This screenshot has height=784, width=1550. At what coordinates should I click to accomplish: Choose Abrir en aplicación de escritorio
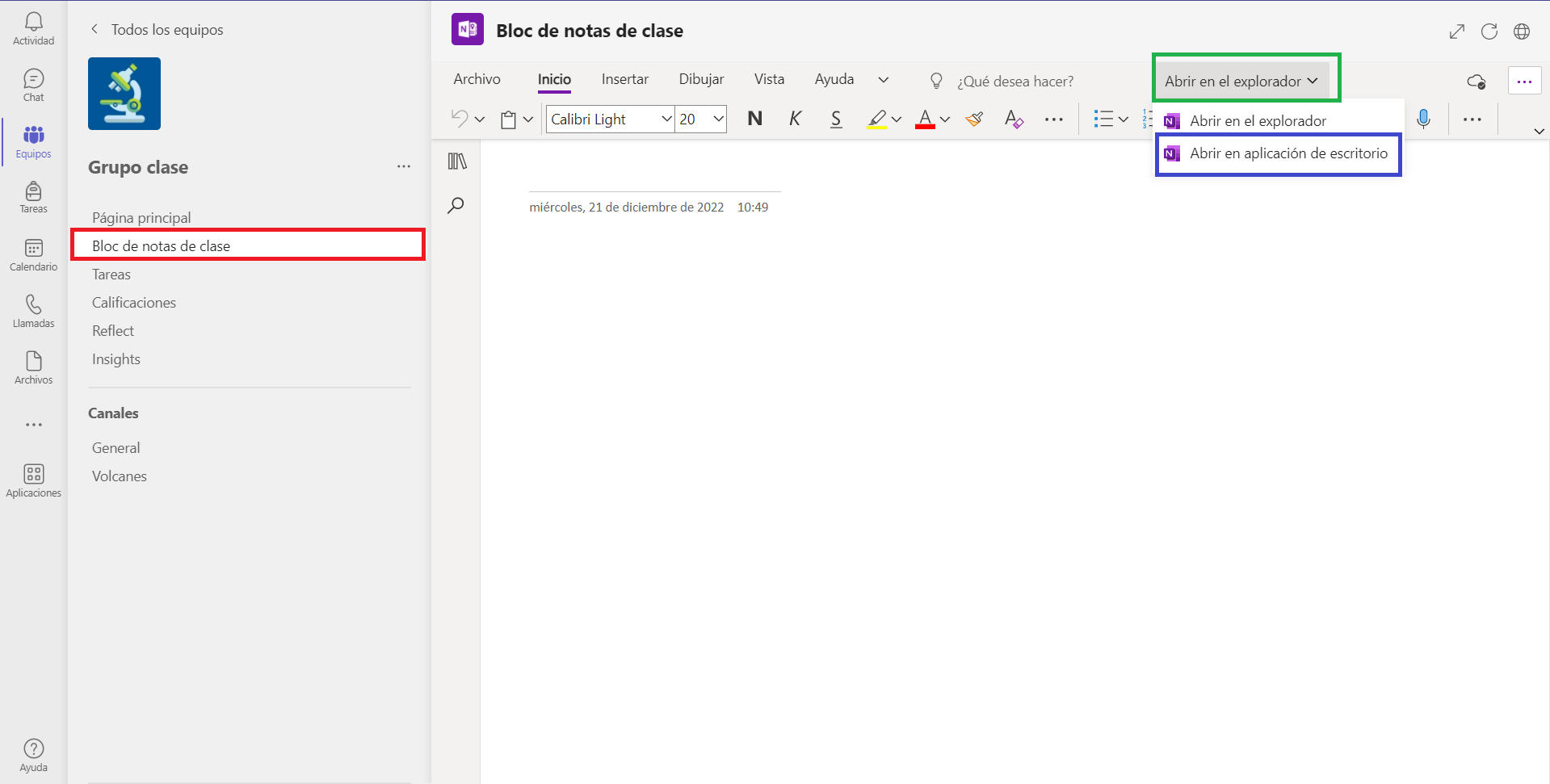(x=1279, y=153)
